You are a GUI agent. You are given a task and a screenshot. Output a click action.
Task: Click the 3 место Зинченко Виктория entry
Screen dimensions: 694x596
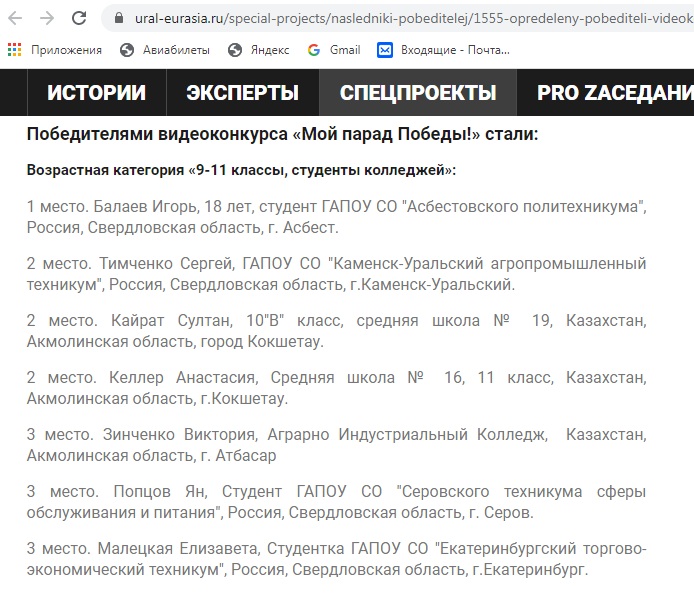click(336, 445)
